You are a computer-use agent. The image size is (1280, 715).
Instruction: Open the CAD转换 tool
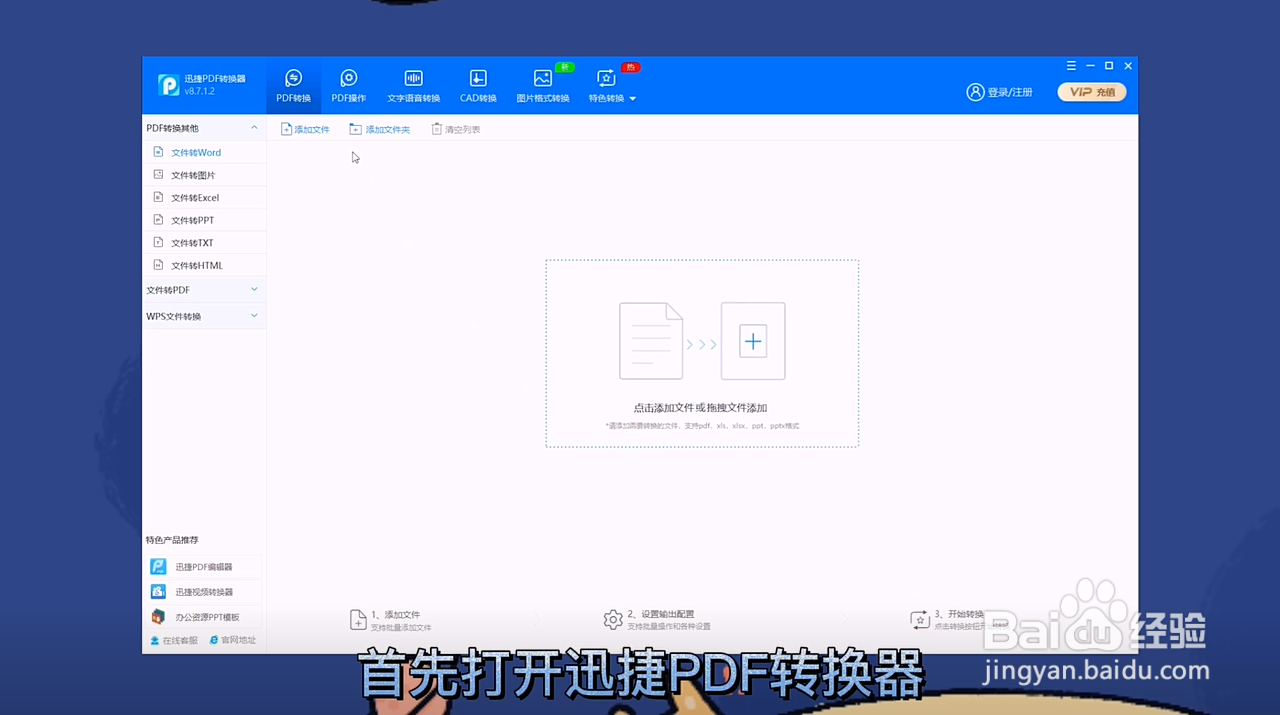477,85
